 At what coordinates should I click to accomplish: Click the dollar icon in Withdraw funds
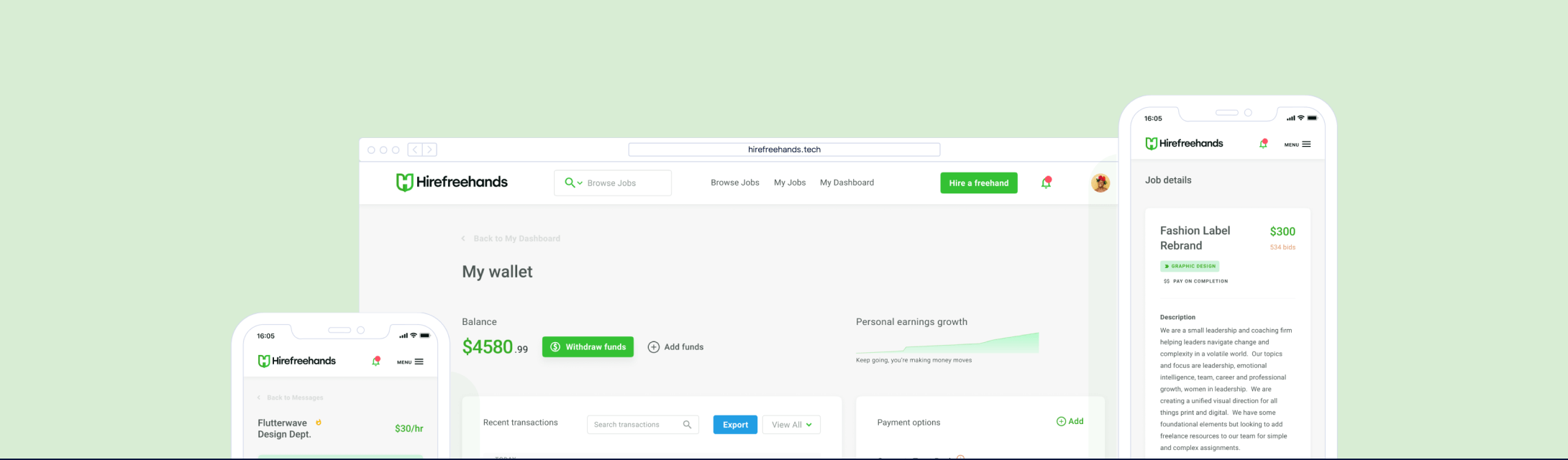(555, 347)
